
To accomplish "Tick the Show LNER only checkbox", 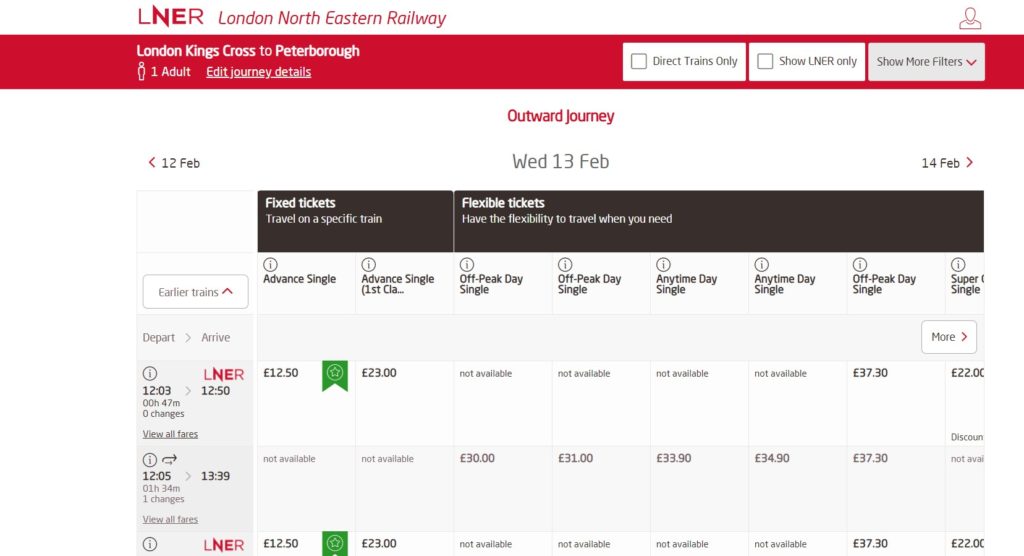I will tap(765, 61).
